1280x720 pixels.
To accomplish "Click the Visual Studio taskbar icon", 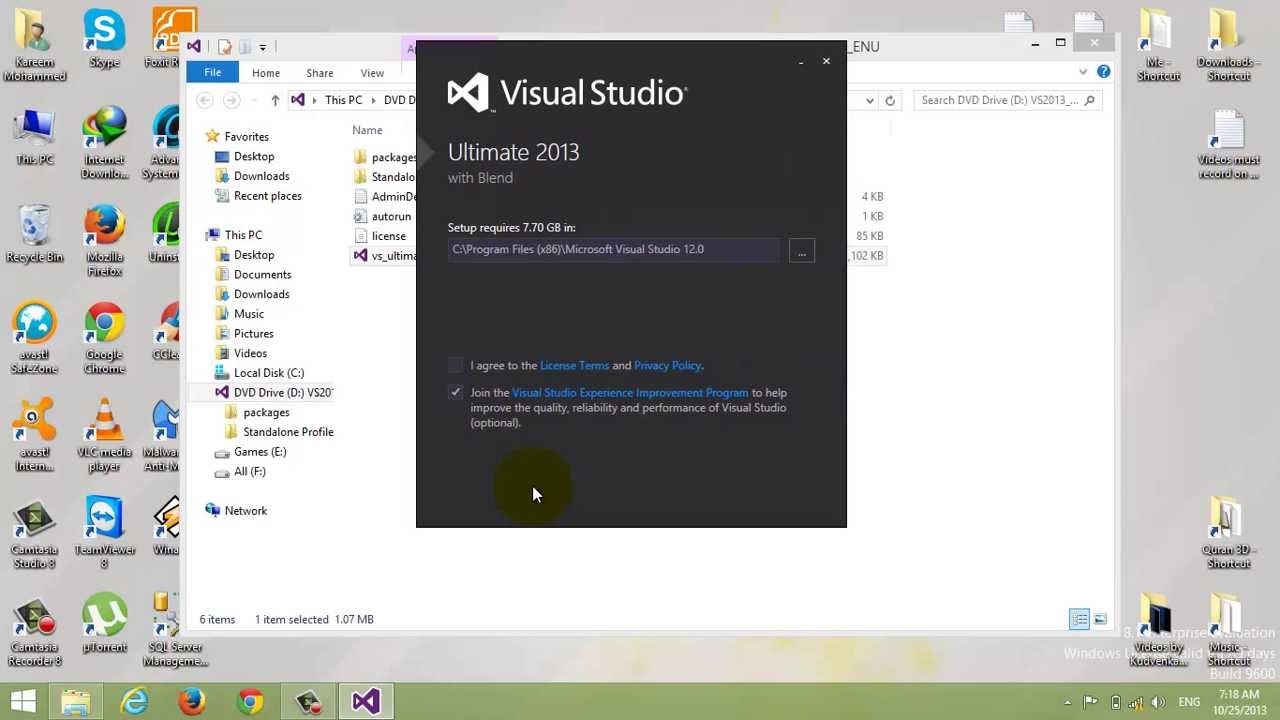I will 366,701.
